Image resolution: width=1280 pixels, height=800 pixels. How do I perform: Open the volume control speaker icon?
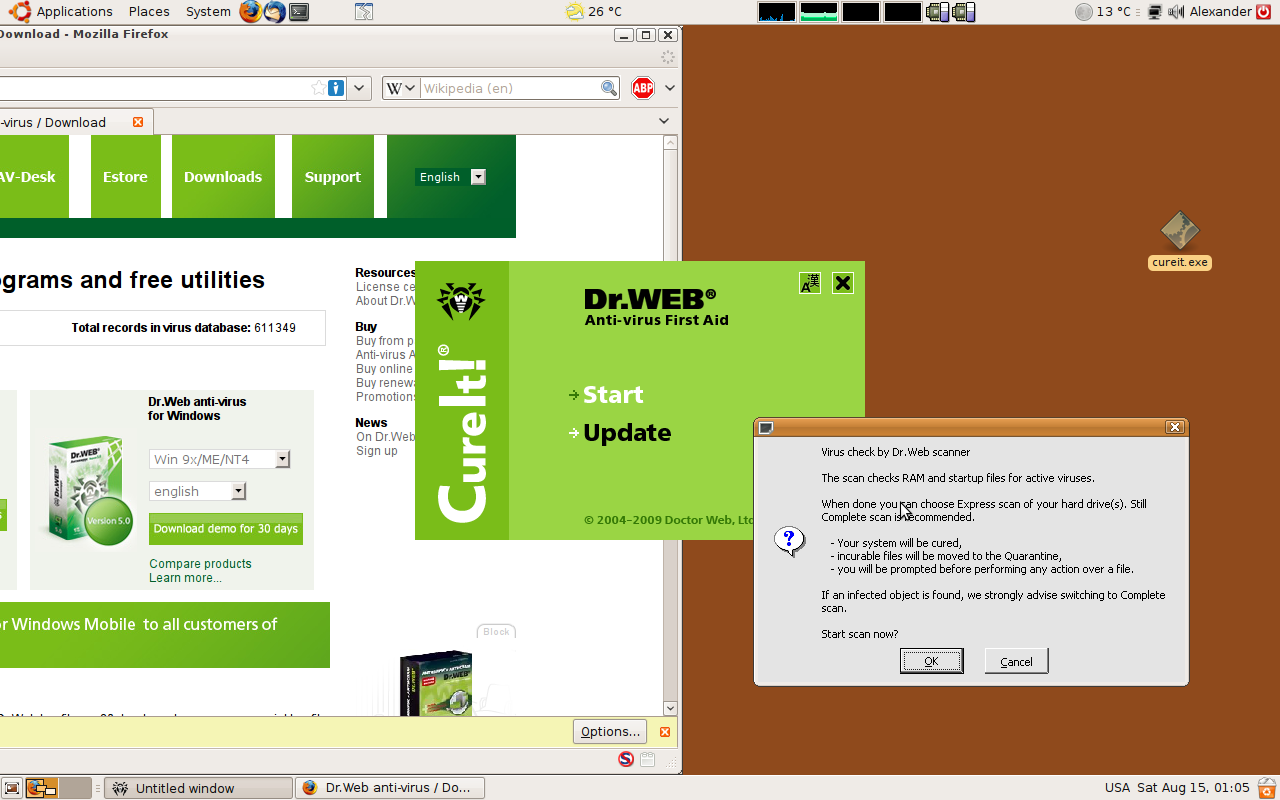[1176, 12]
